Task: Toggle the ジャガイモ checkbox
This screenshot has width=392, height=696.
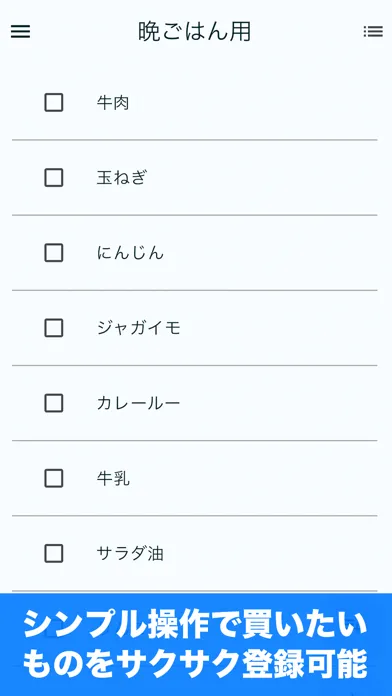Action: pos(54,328)
